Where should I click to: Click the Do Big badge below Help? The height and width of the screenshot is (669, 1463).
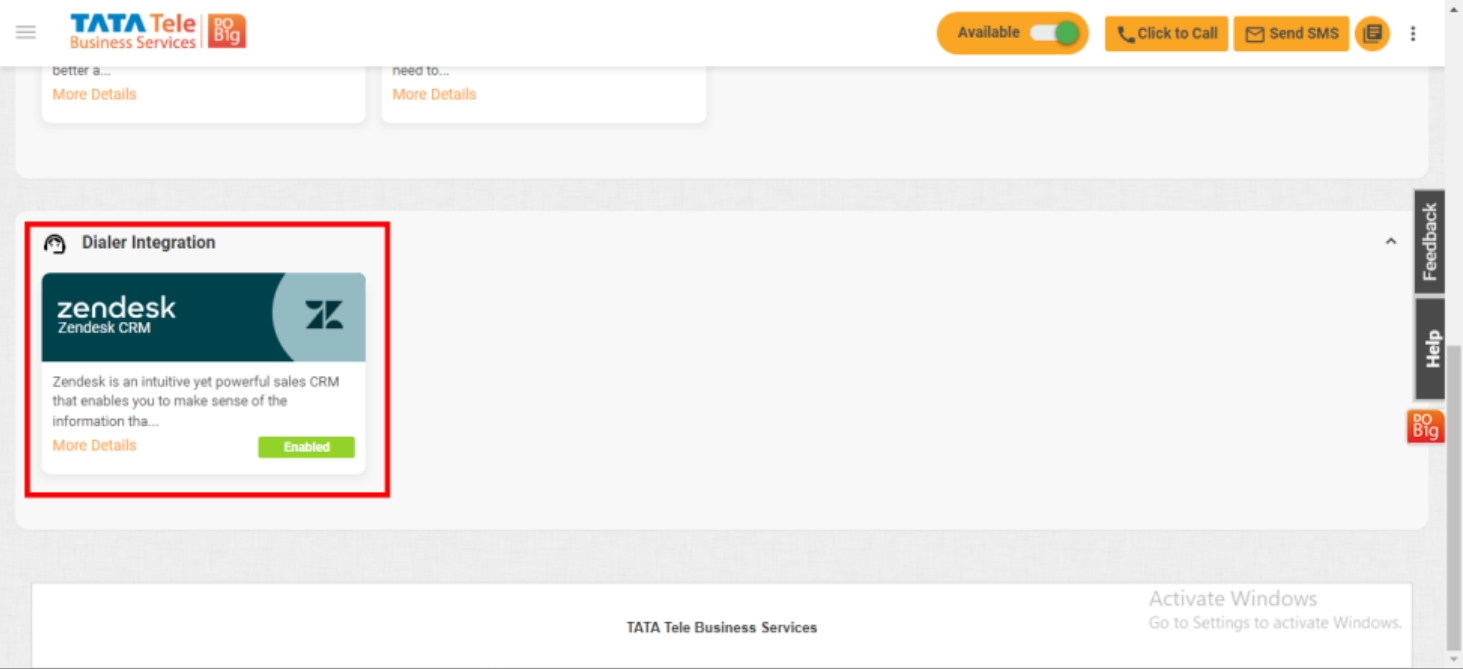[1425, 426]
